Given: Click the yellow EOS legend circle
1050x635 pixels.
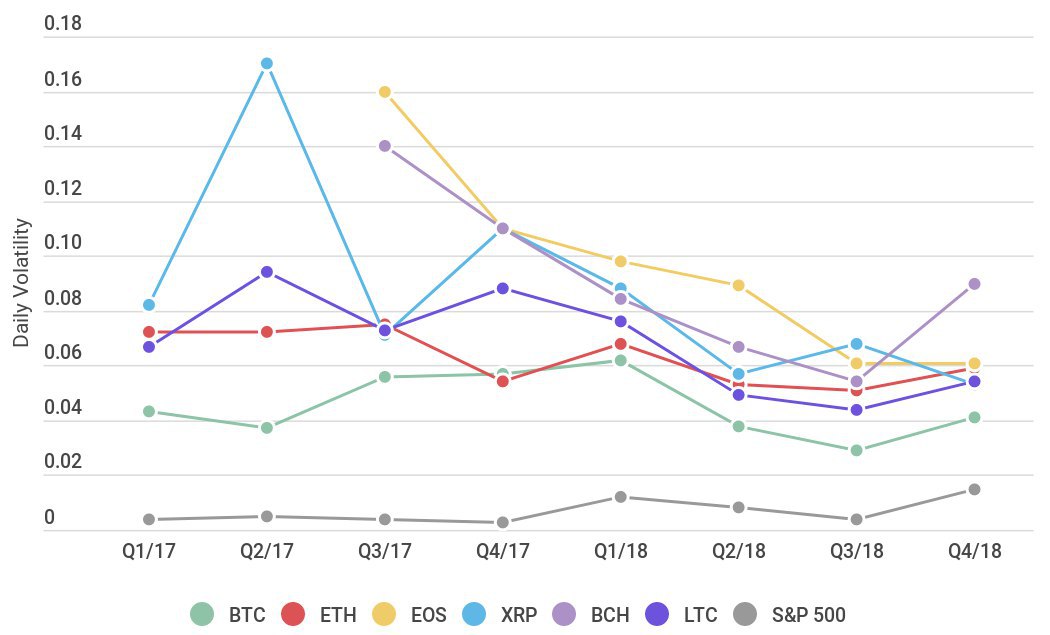Looking at the screenshot, I should click(383, 614).
